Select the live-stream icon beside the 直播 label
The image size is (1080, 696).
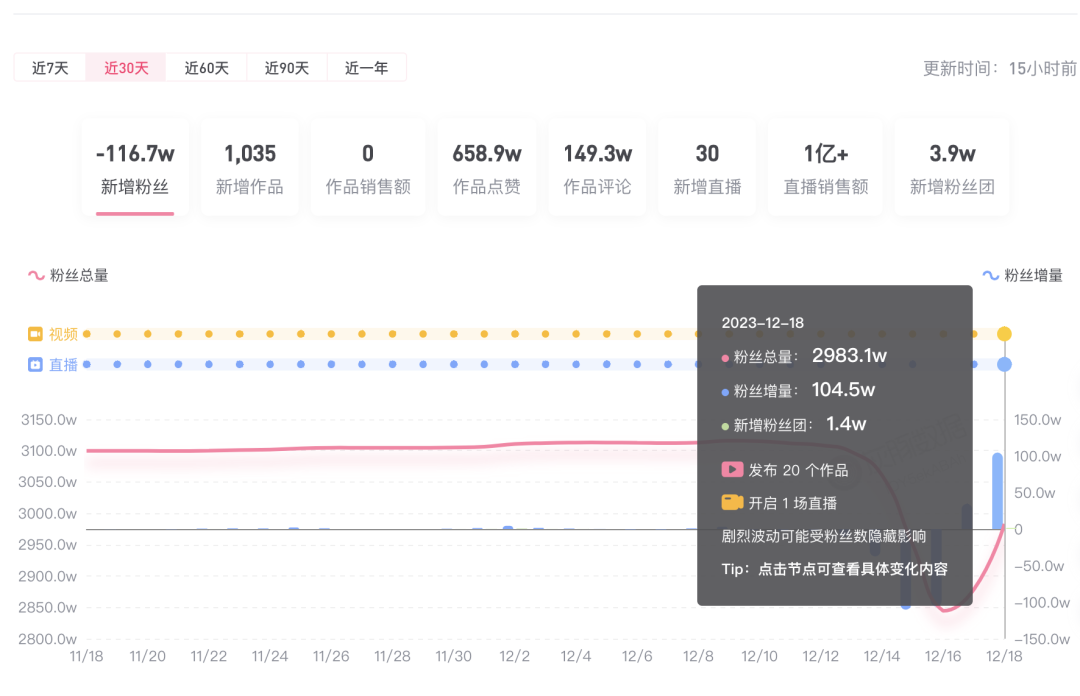tap(34, 364)
